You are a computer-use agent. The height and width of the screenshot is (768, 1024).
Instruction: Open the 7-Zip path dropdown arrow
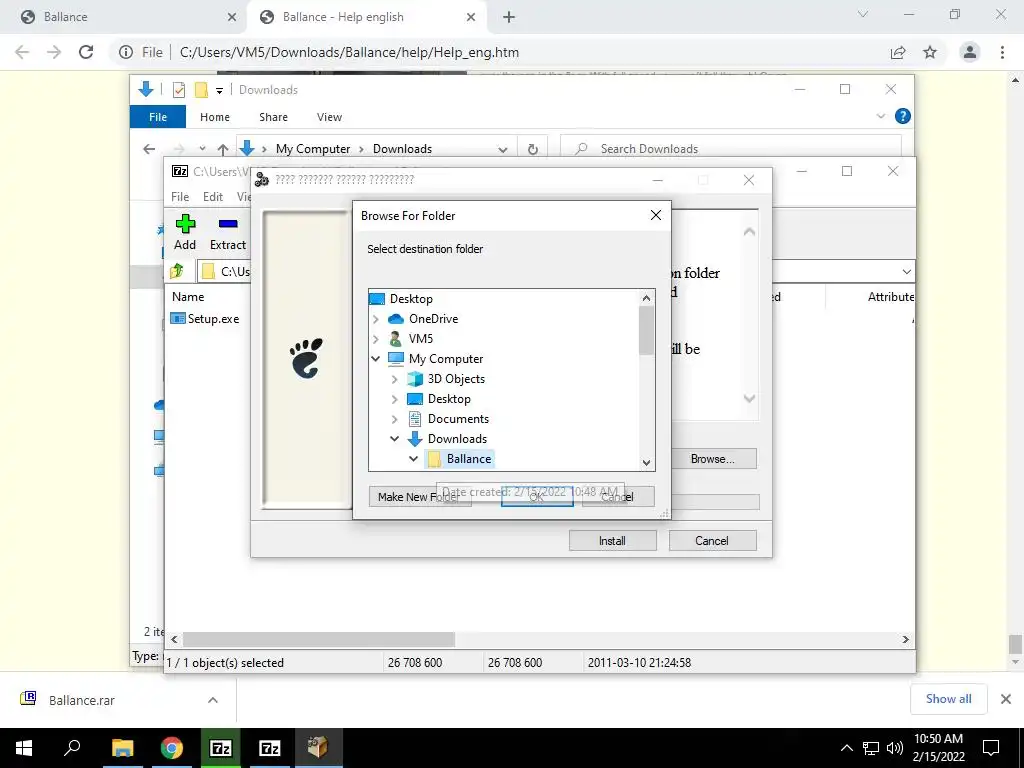tap(906, 272)
